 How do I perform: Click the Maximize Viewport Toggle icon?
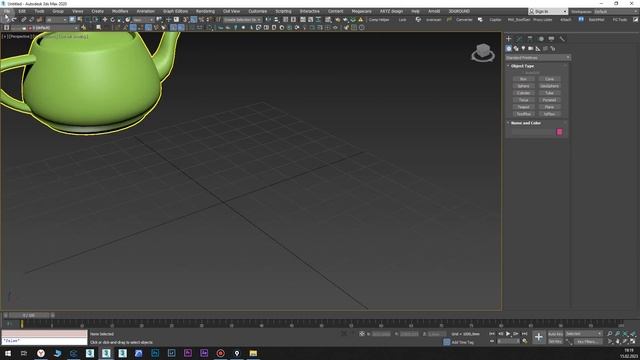coord(633,341)
